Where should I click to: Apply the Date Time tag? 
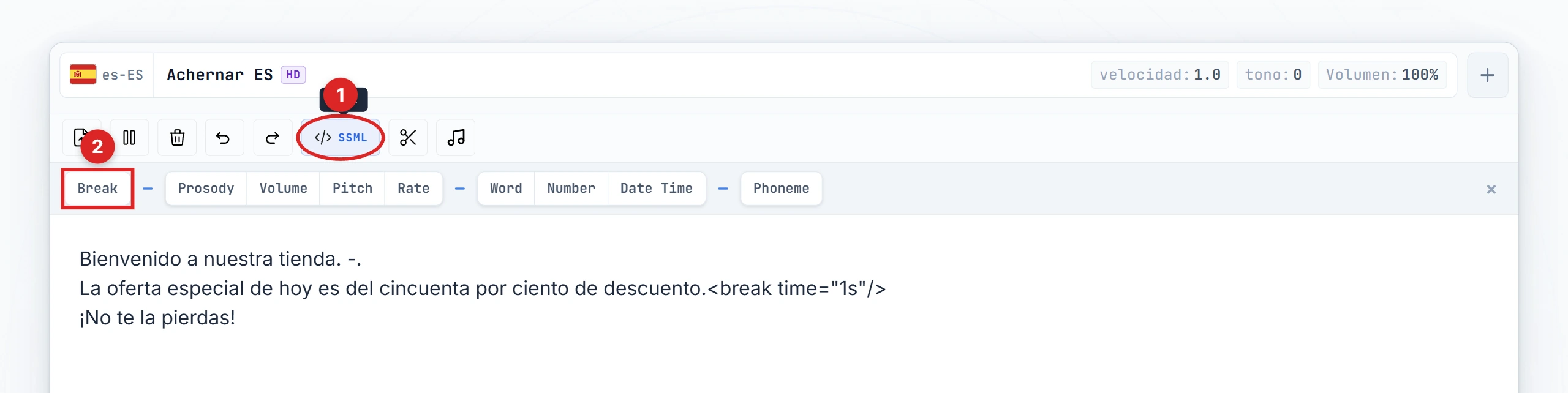click(x=656, y=189)
